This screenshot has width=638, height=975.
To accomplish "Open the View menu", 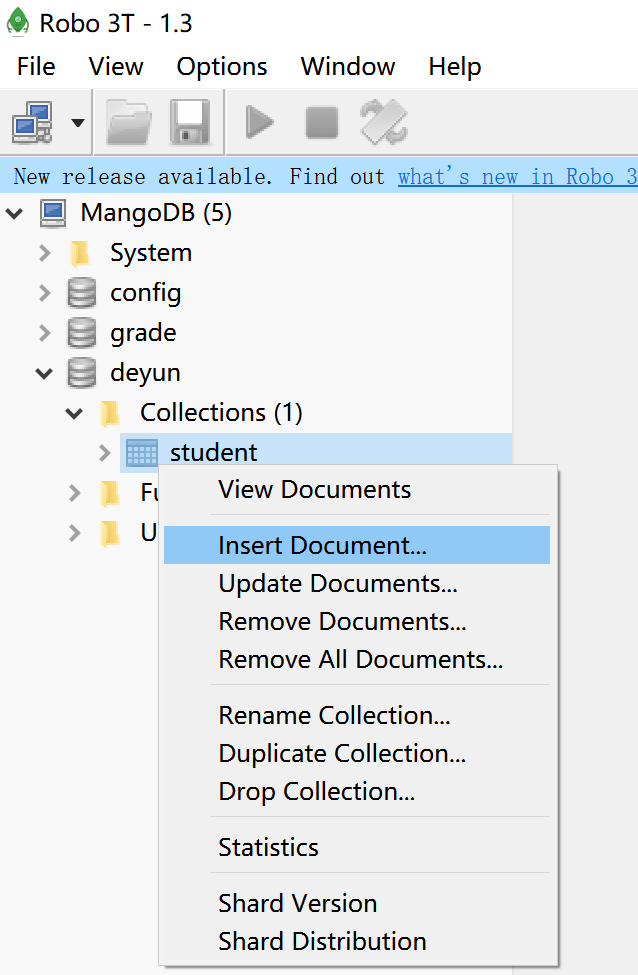I will coord(116,67).
